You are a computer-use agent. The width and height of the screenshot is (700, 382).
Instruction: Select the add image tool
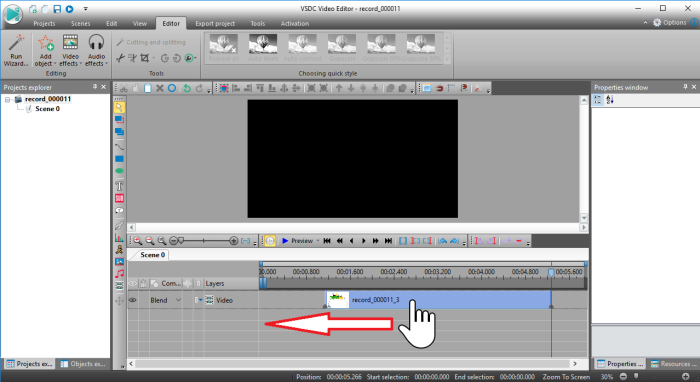pos(119,262)
